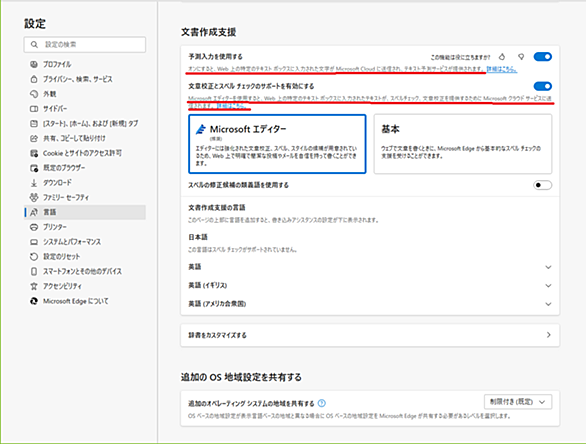Open Cookie とサイトのアクセス許可 entry

[x=85, y=153]
